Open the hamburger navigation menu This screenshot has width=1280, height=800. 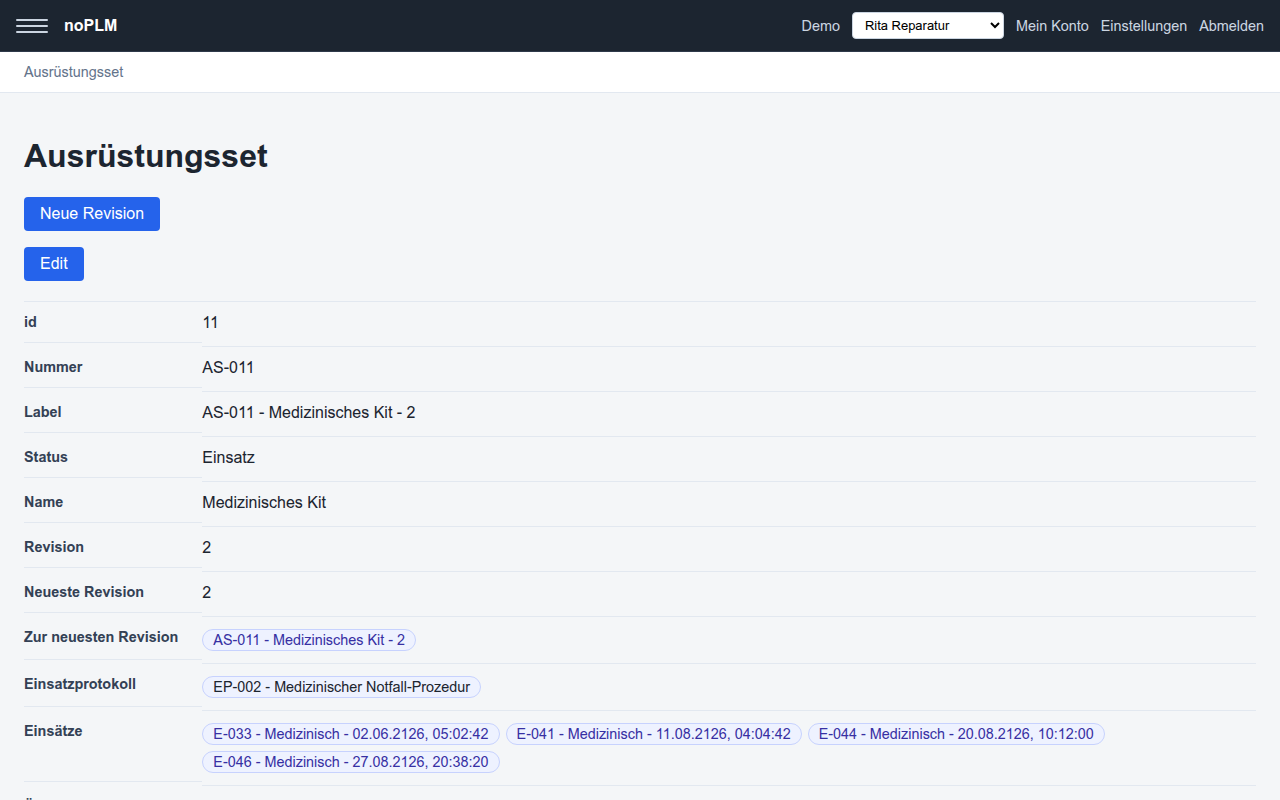32,26
